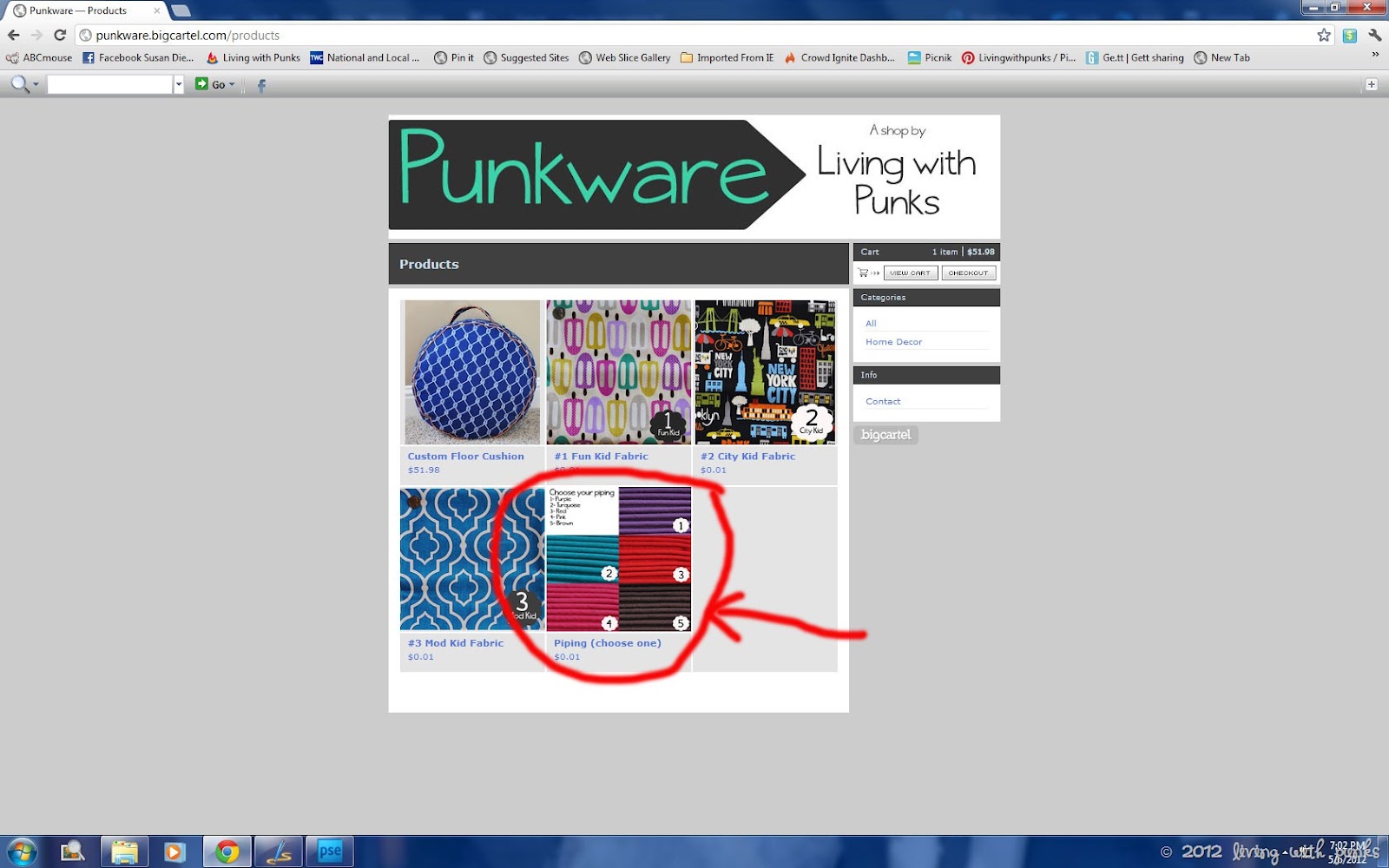Screen dimensions: 1389x868
Task: Open the Home Decor category link
Action: click(893, 342)
